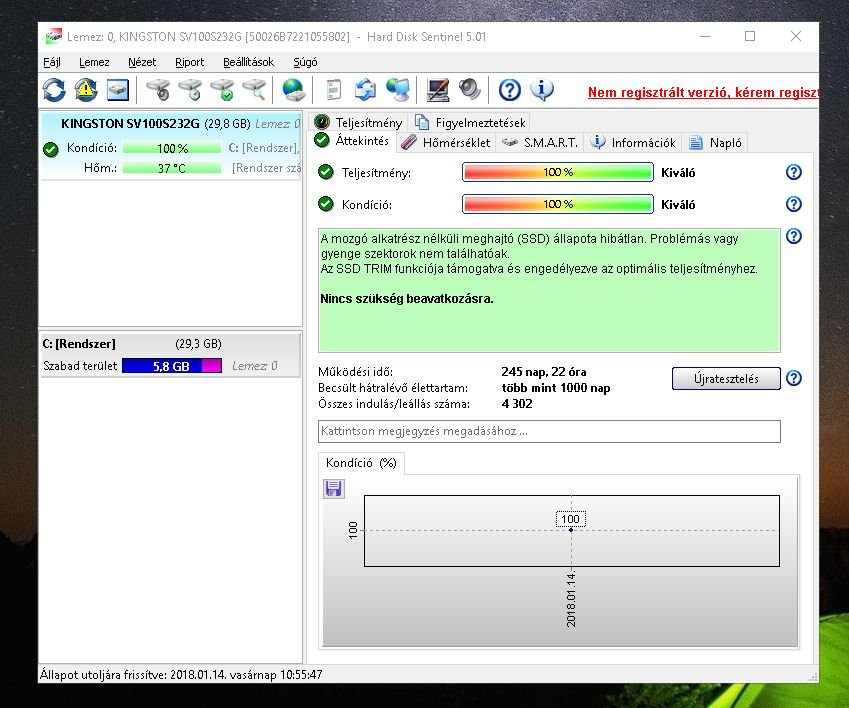Open the Információk tab
Screen dimensions: 849x708
(633, 142)
